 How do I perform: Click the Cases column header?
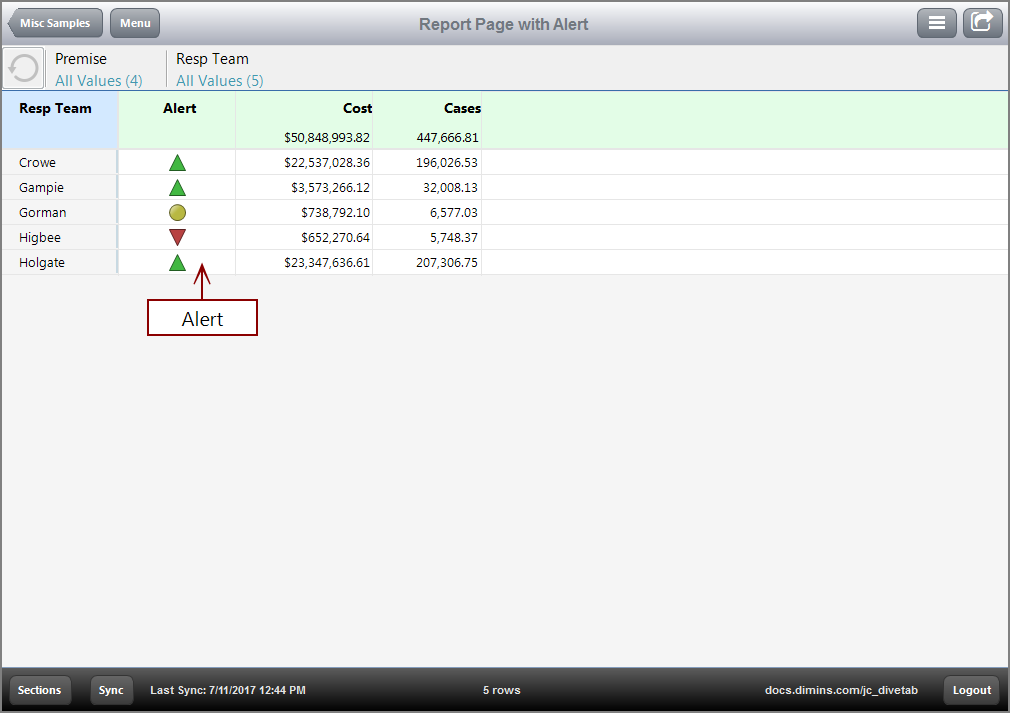click(462, 108)
